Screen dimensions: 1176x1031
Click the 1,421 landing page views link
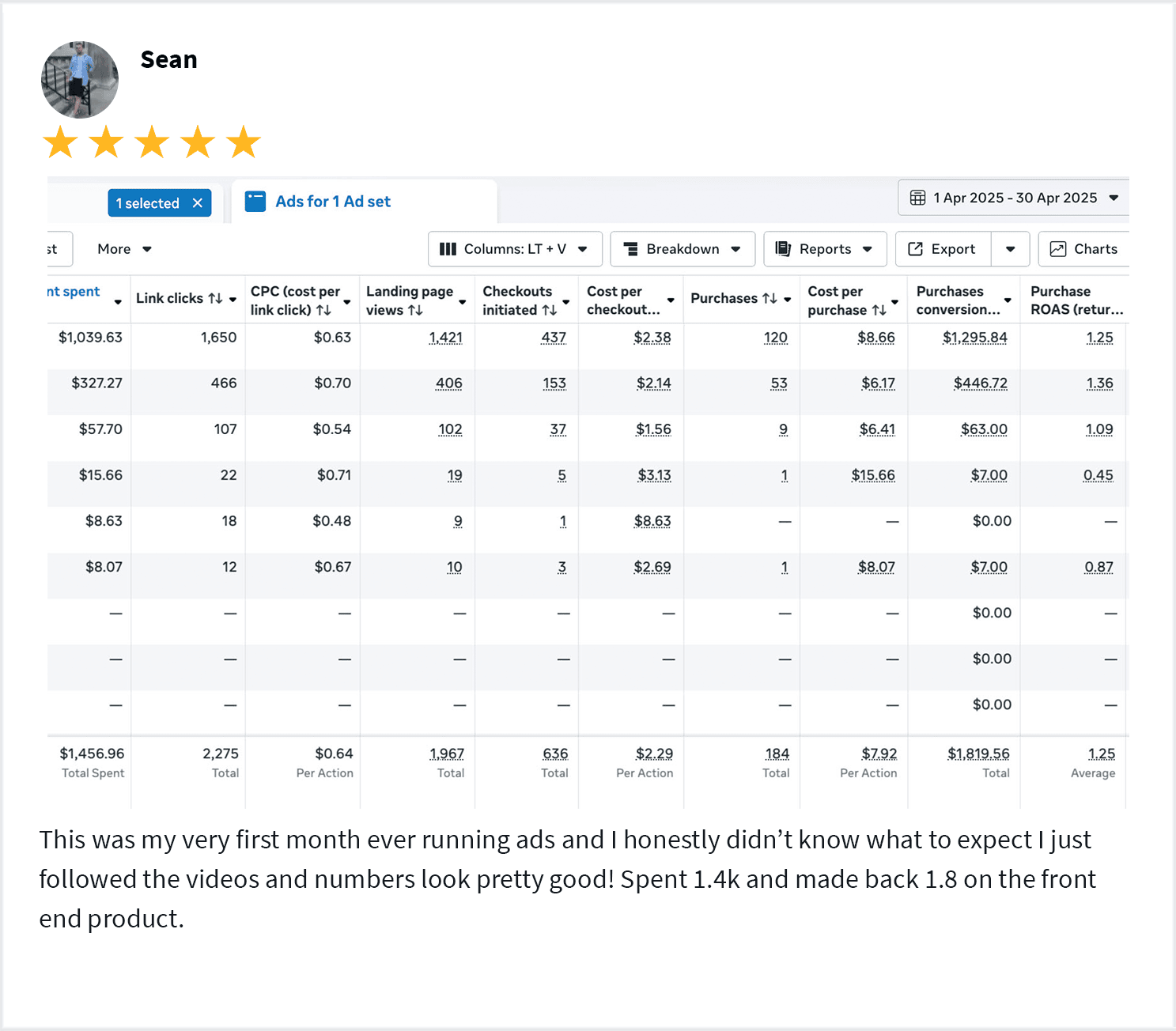click(x=445, y=338)
